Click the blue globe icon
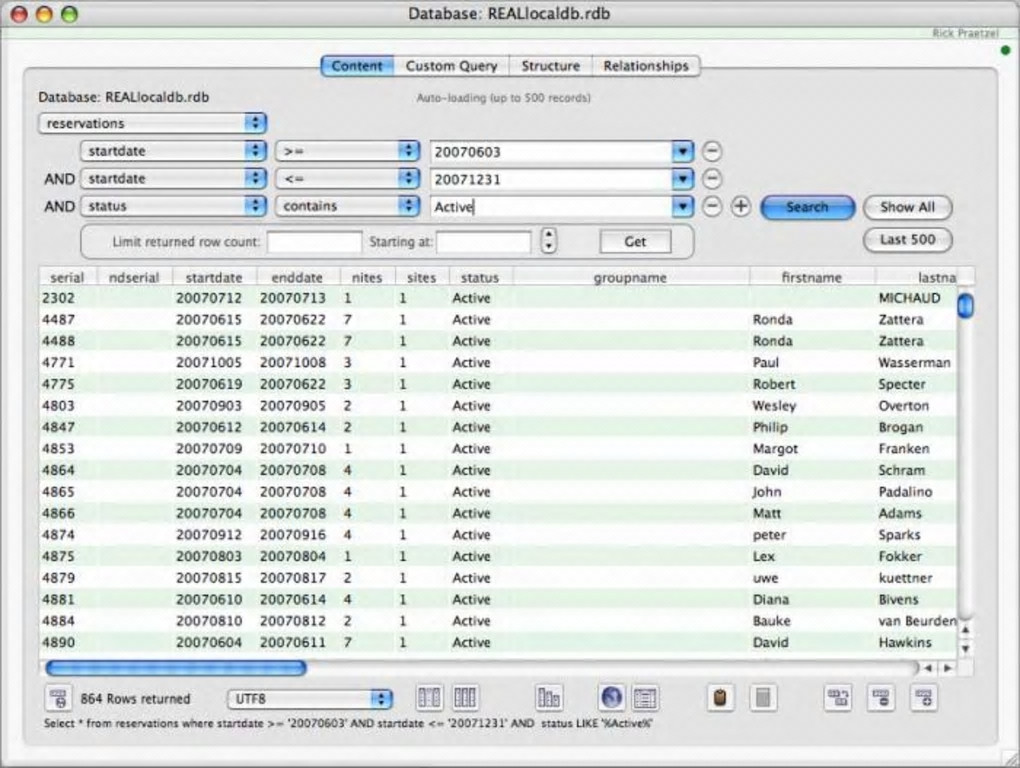 click(x=611, y=698)
